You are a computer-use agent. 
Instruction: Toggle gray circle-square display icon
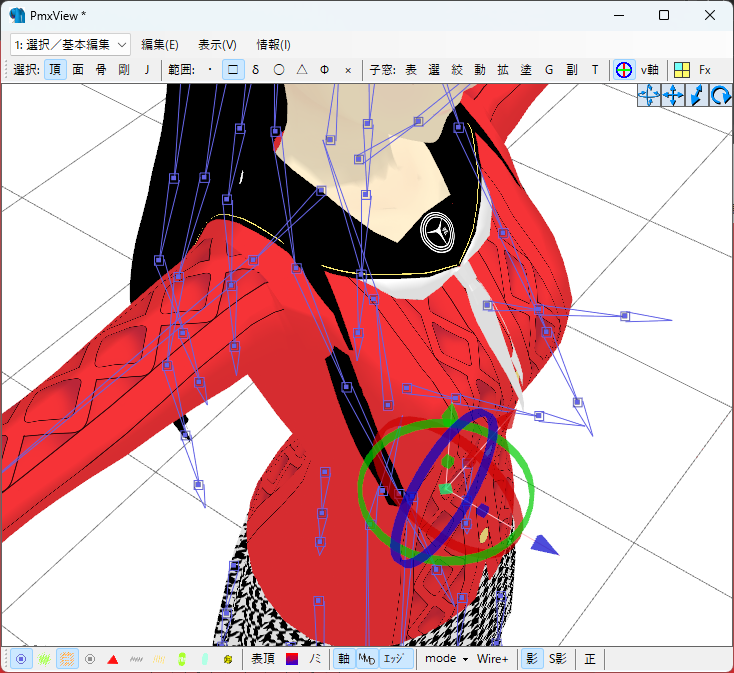(x=90, y=659)
